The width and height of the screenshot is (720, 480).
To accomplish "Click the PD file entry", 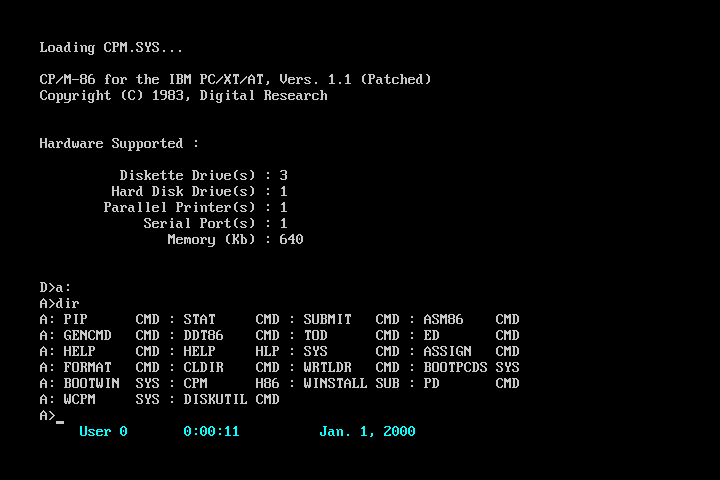I will pyautogui.click(x=471, y=384).
